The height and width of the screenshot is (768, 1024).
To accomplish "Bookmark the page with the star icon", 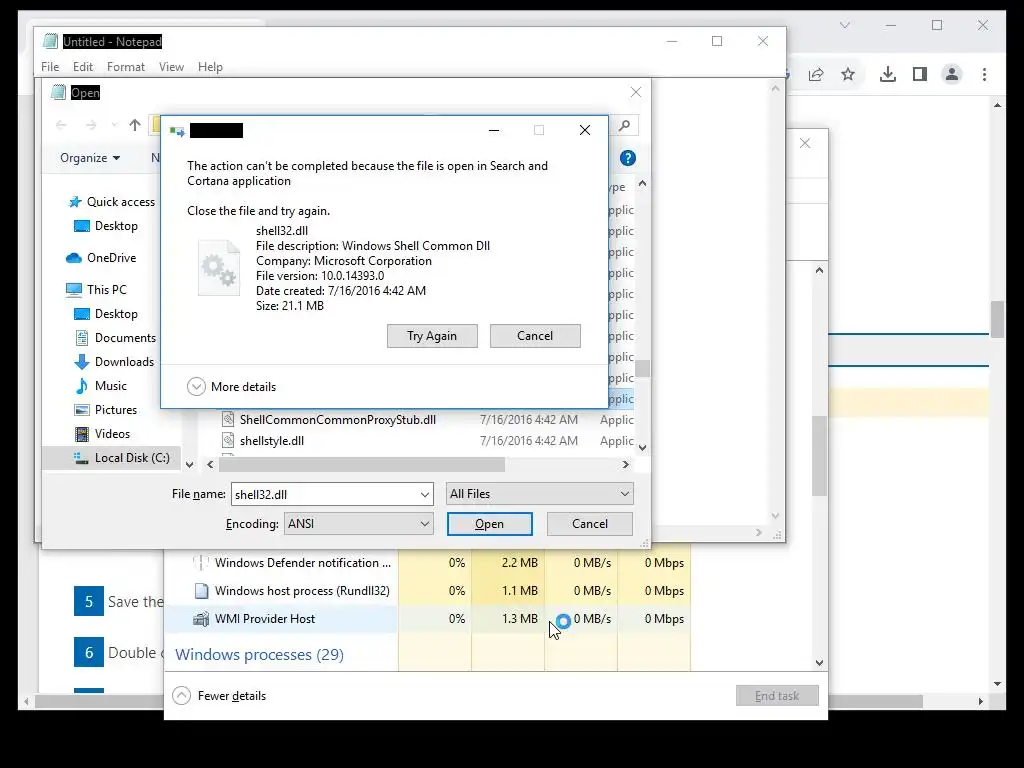I will pyautogui.click(x=848, y=74).
